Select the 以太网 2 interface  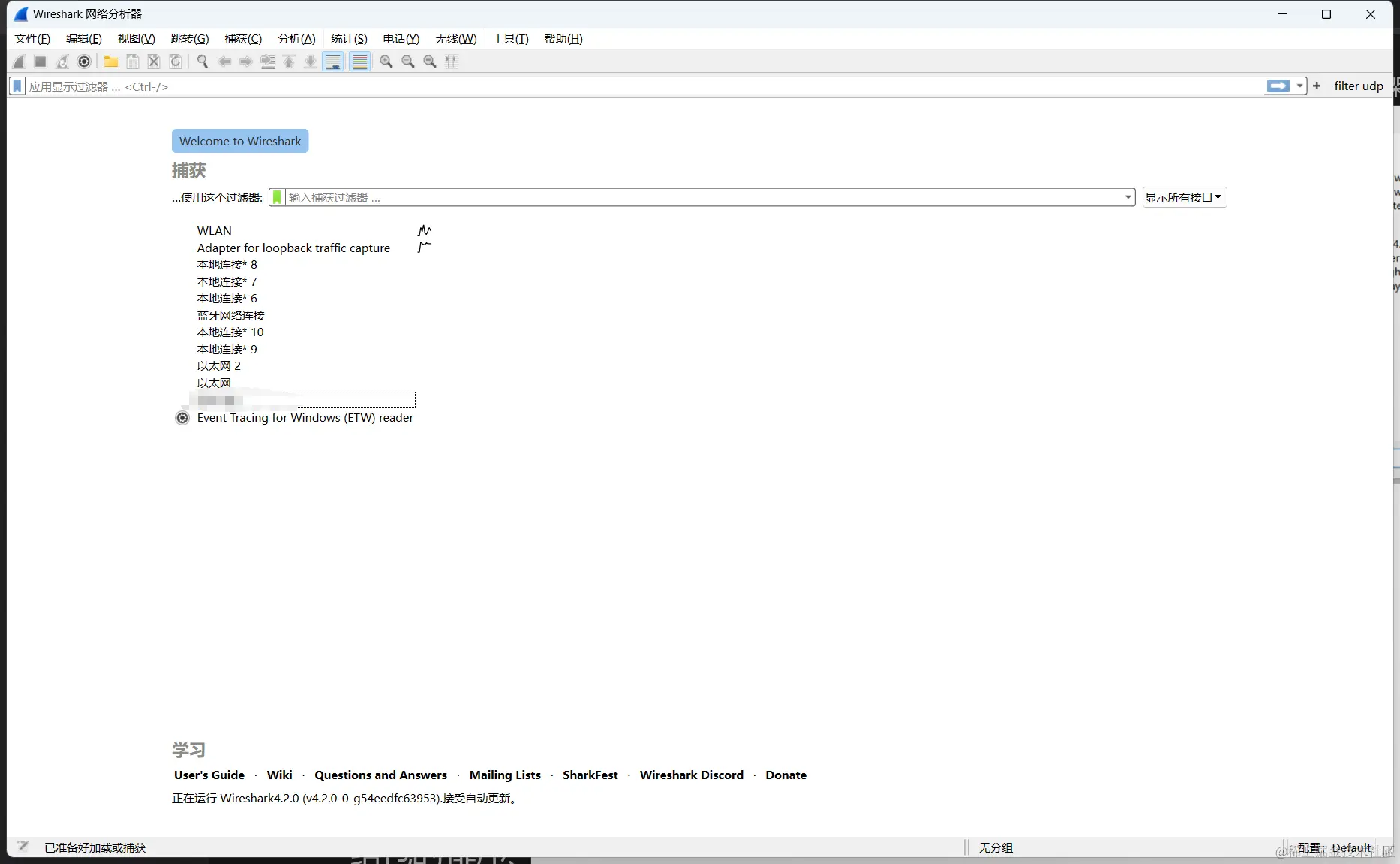[219, 366]
